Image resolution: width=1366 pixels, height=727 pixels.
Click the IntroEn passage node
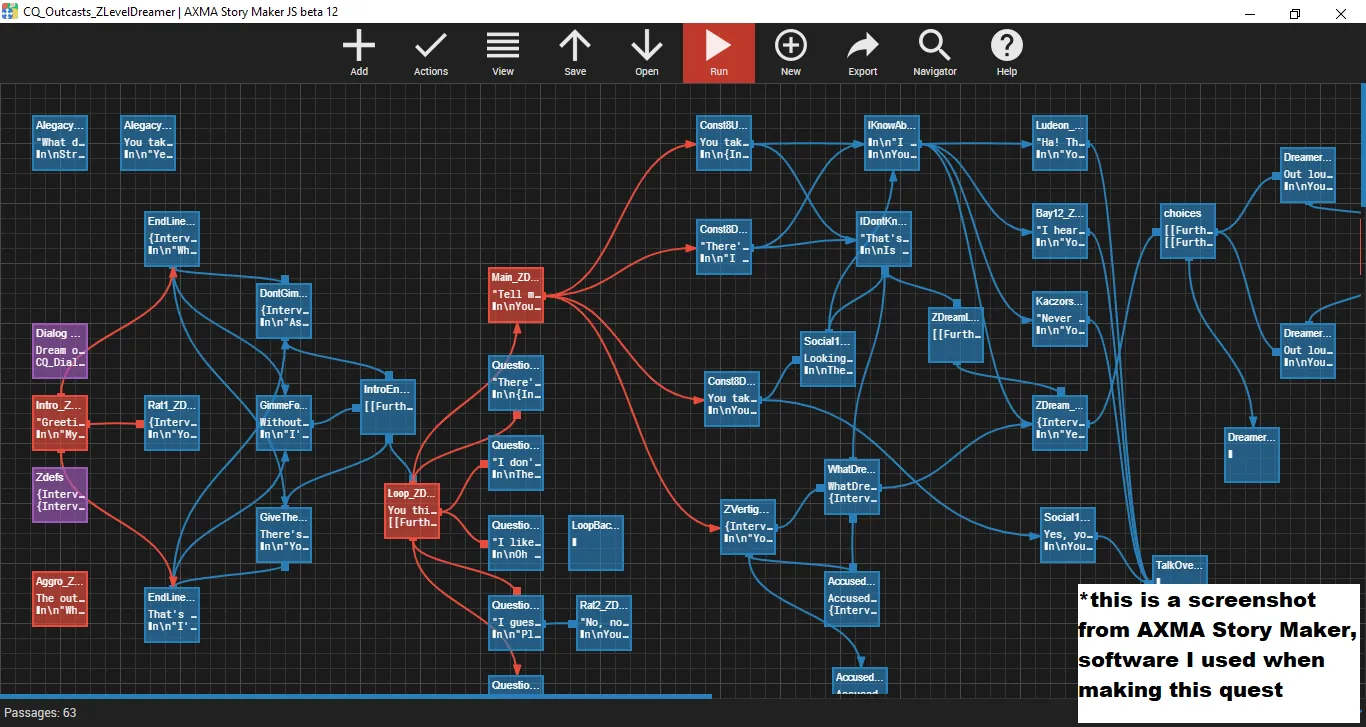pyautogui.click(x=388, y=407)
